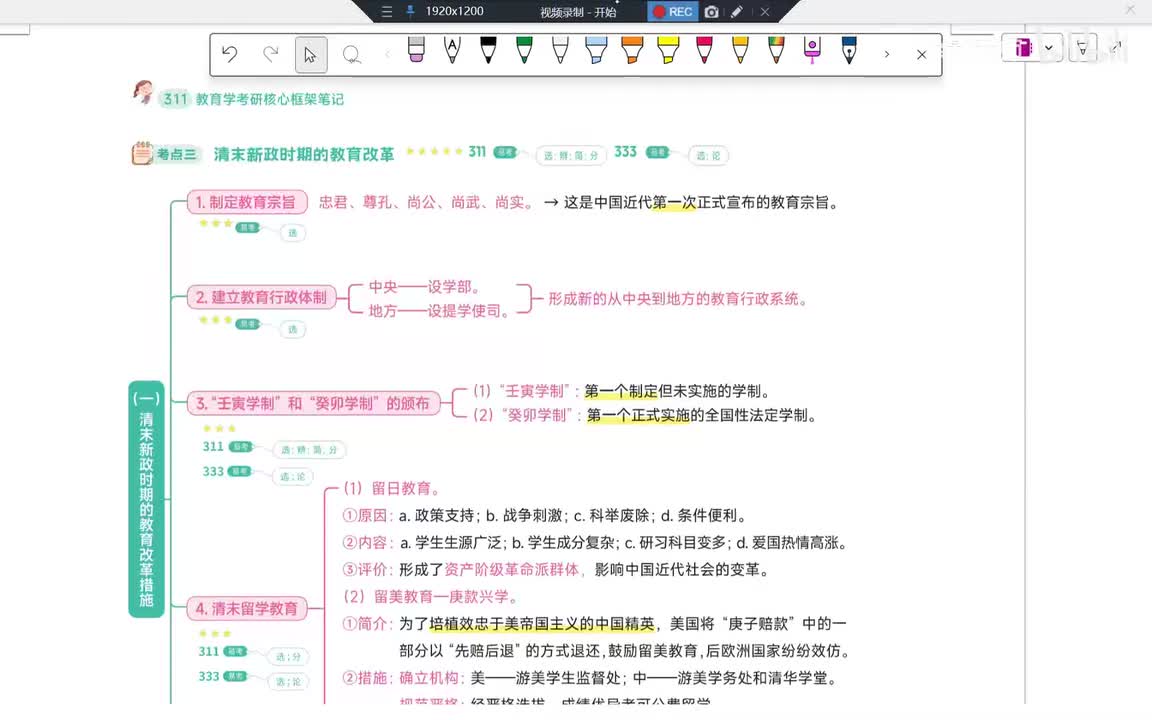Close the screen recorder bar
The image size is (1152, 720).
765,12
